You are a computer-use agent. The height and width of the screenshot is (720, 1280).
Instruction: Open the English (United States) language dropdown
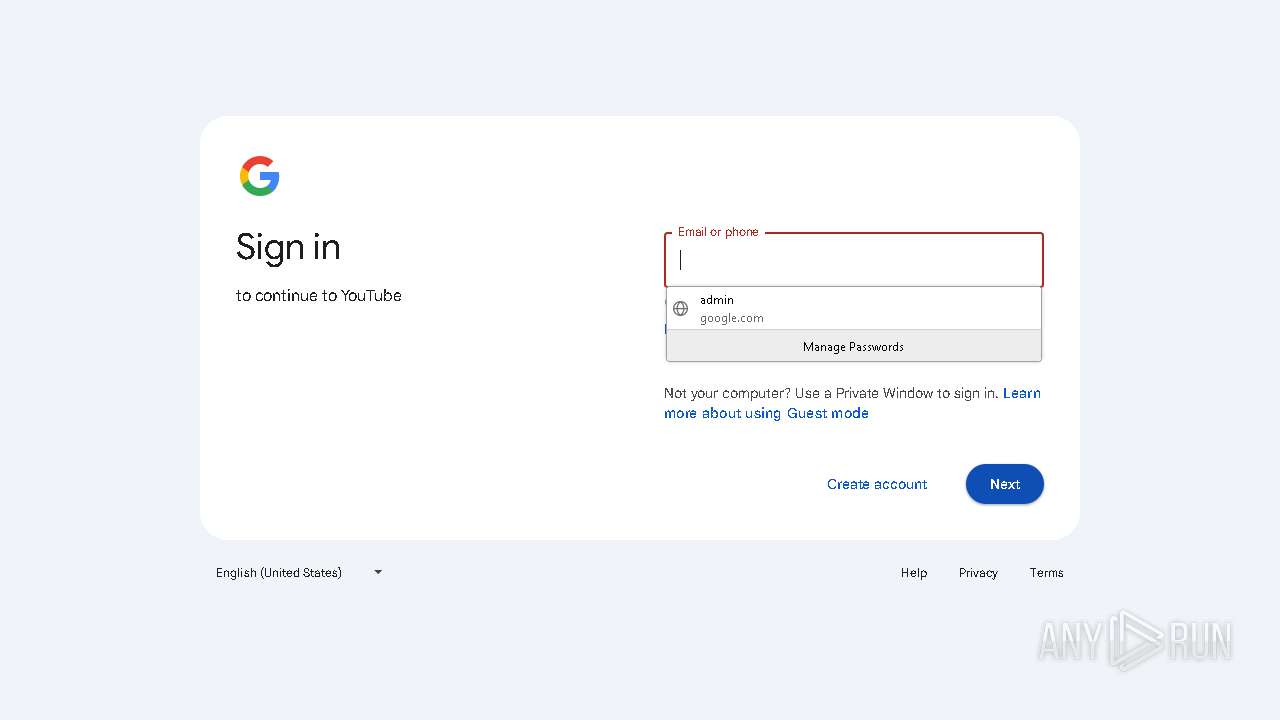pyautogui.click(x=299, y=572)
